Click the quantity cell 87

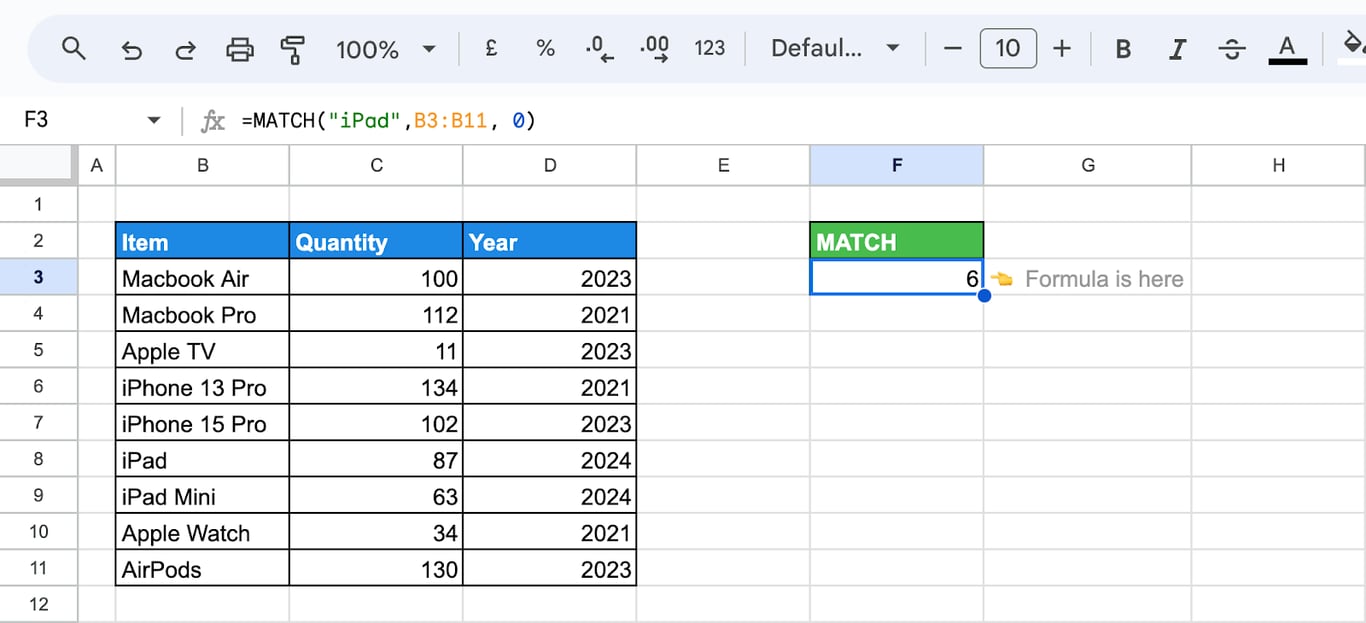coord(376,460)
